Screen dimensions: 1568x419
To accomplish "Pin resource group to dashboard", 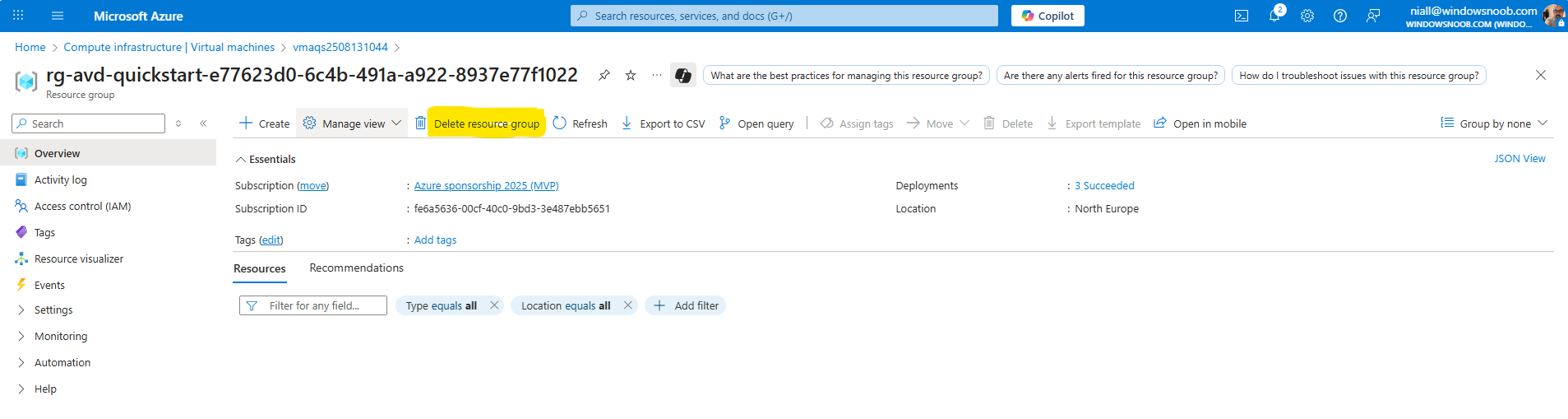I will point(604,75).
